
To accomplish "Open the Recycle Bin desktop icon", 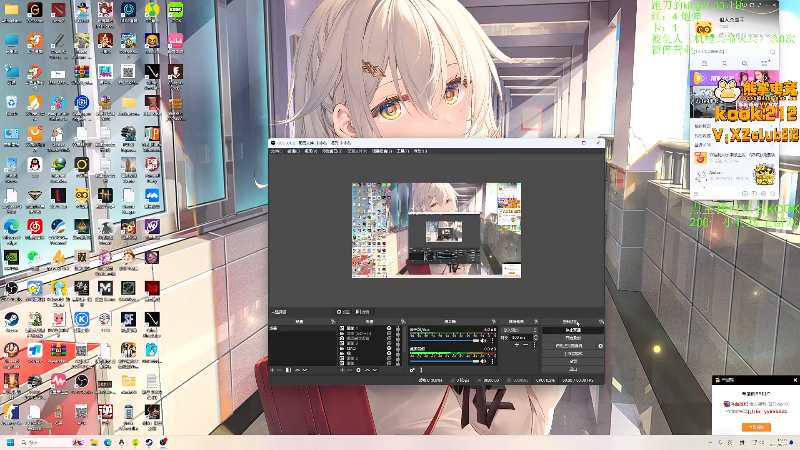I will (11, 105).
